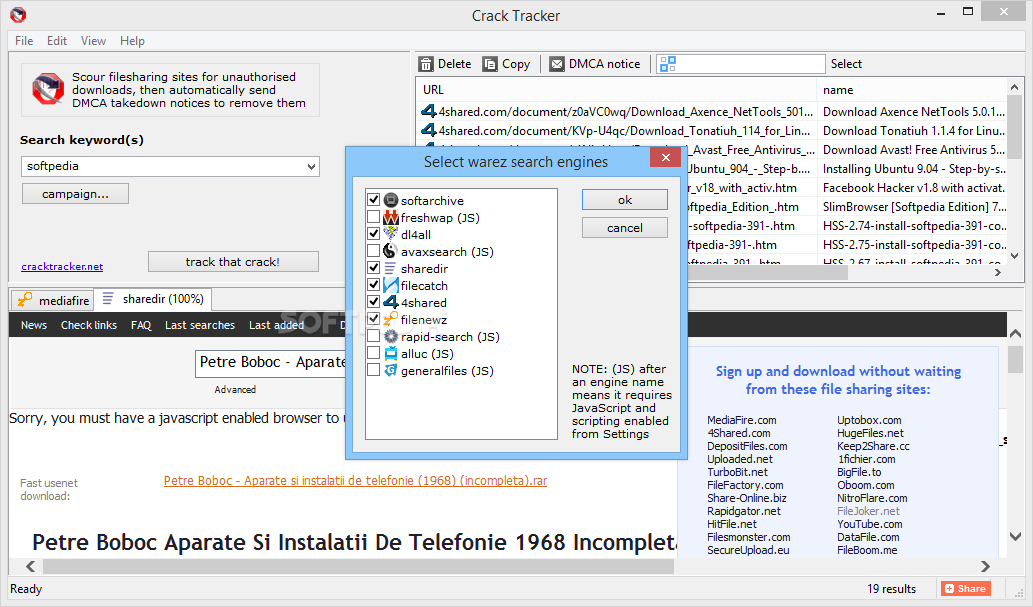Open Last searches in page nav
This screenshot has width=1033, height=607.
[200, 325]
